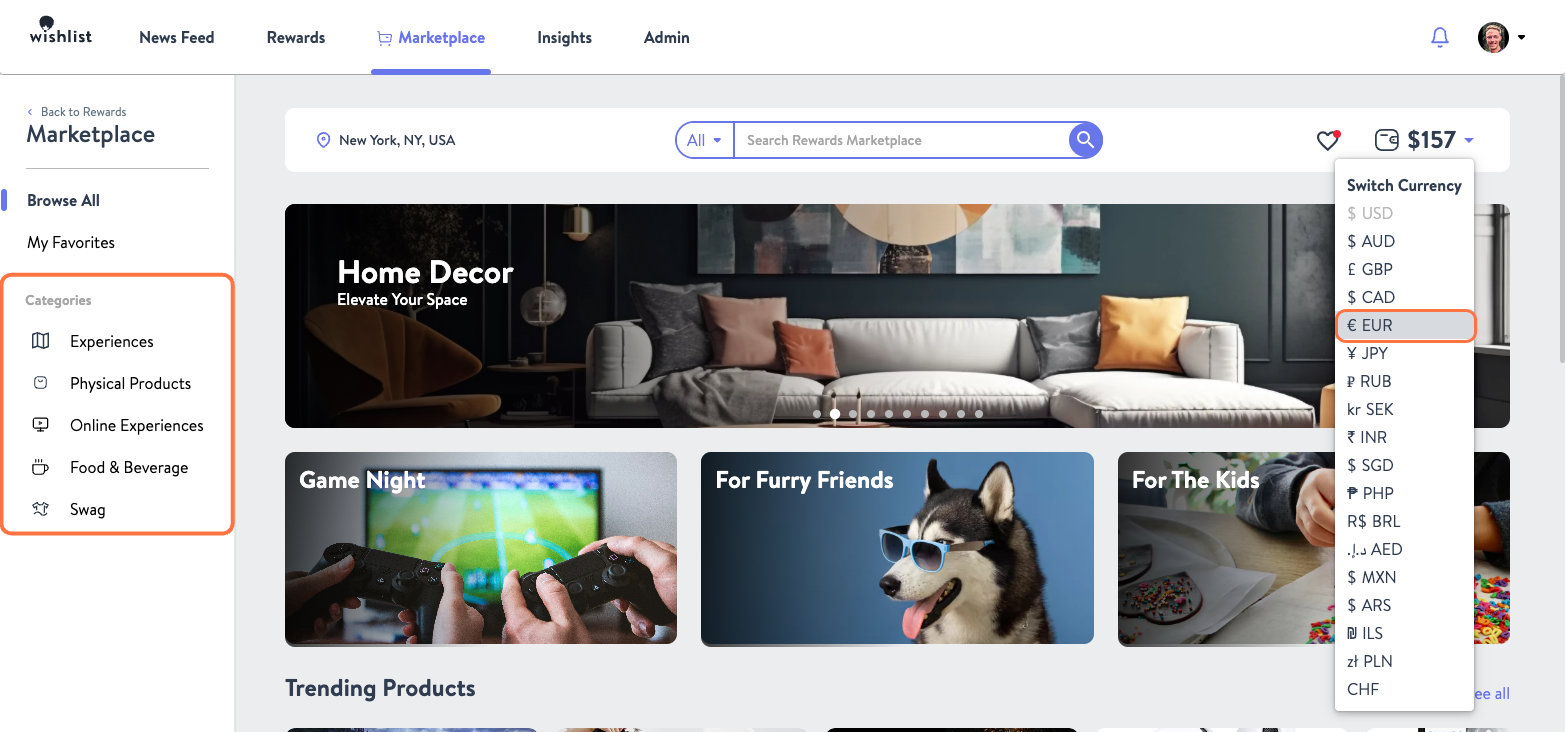Image resolution: width=1565 pixels, height=732 pixels.
Task: Click the wallet icon beside $157
Action: 1386,140
